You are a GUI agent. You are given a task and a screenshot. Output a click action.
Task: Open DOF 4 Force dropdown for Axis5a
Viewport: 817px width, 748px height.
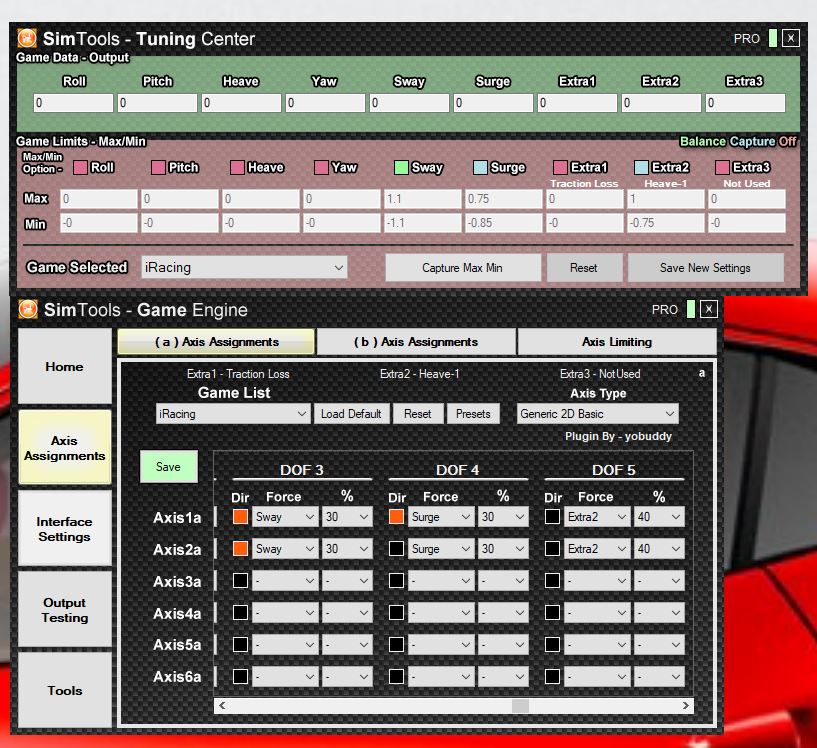pyautogui.click(x=441, y=644)
